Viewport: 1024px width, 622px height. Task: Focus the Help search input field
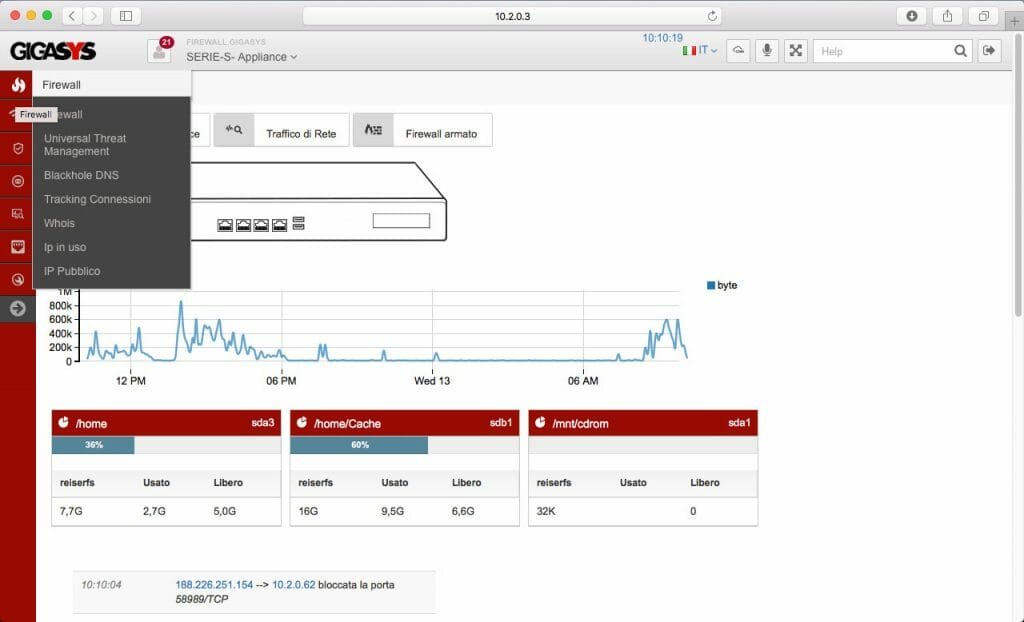click(882, 51)
